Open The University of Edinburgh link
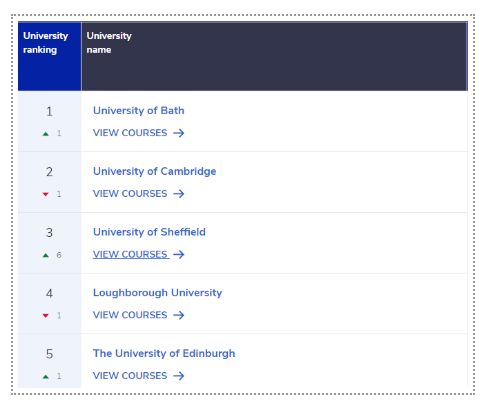Image resolution: width=490 pixels, height=406 pixels. [164, 353]
